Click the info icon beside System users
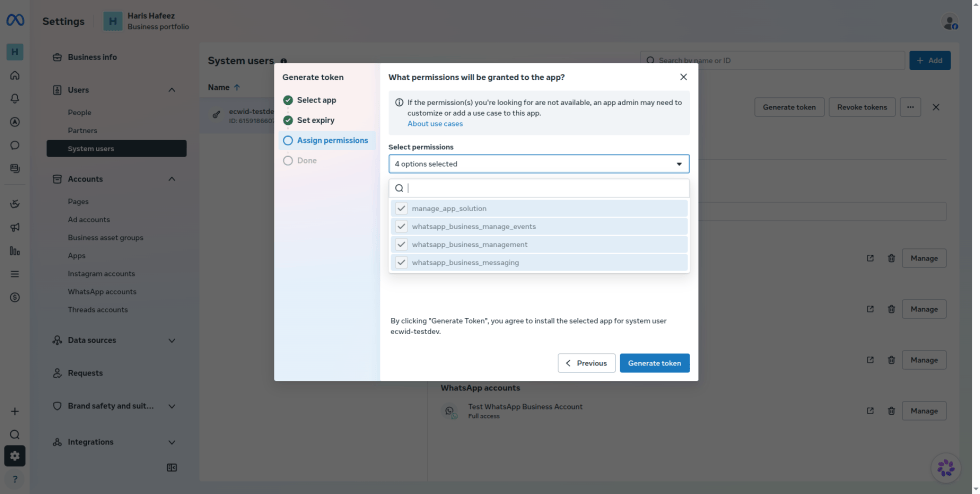Screen dimensions: 980x494 pos(284,61)
